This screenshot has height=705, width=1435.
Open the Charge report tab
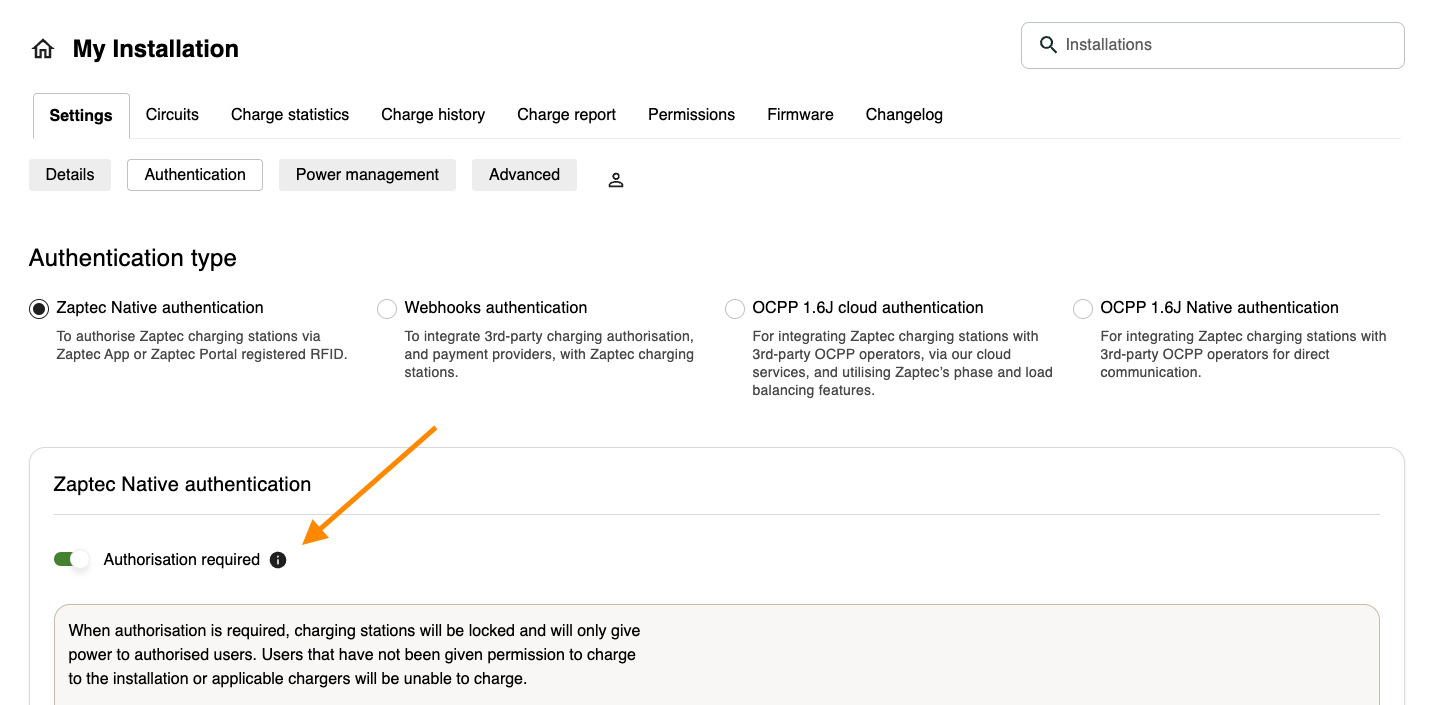click(x=566, y=114)
